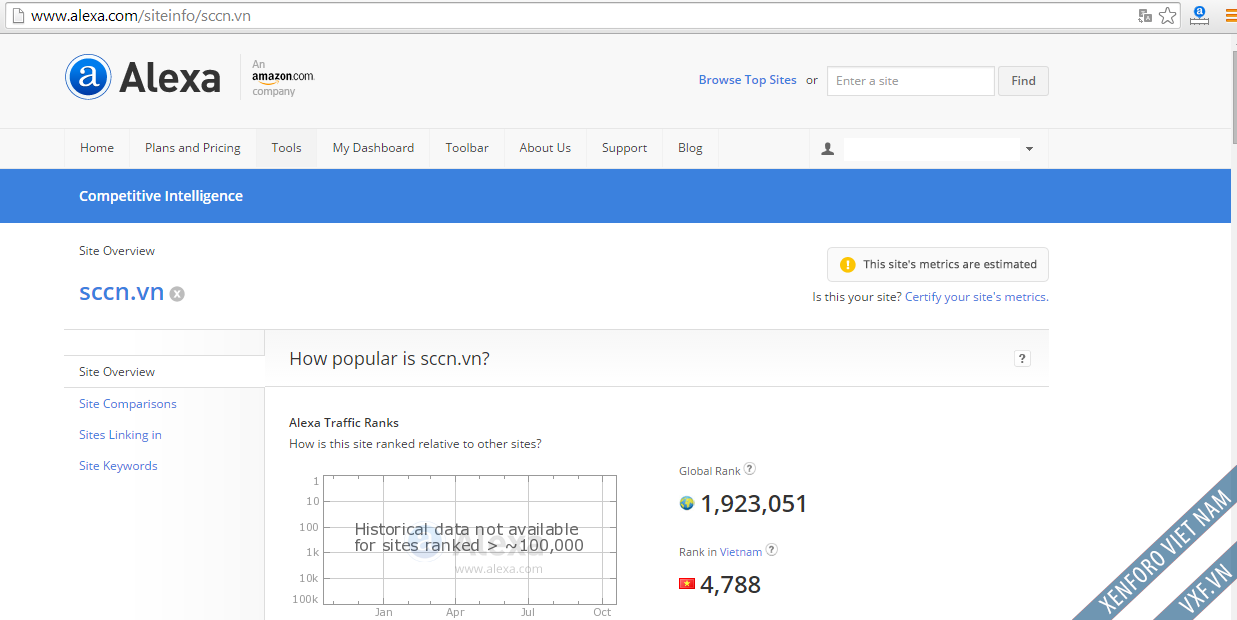This screenshot has height=620, width=1237.
Task: Click the yellow warning icon for estimated metrics
Action: click(847, 265)
